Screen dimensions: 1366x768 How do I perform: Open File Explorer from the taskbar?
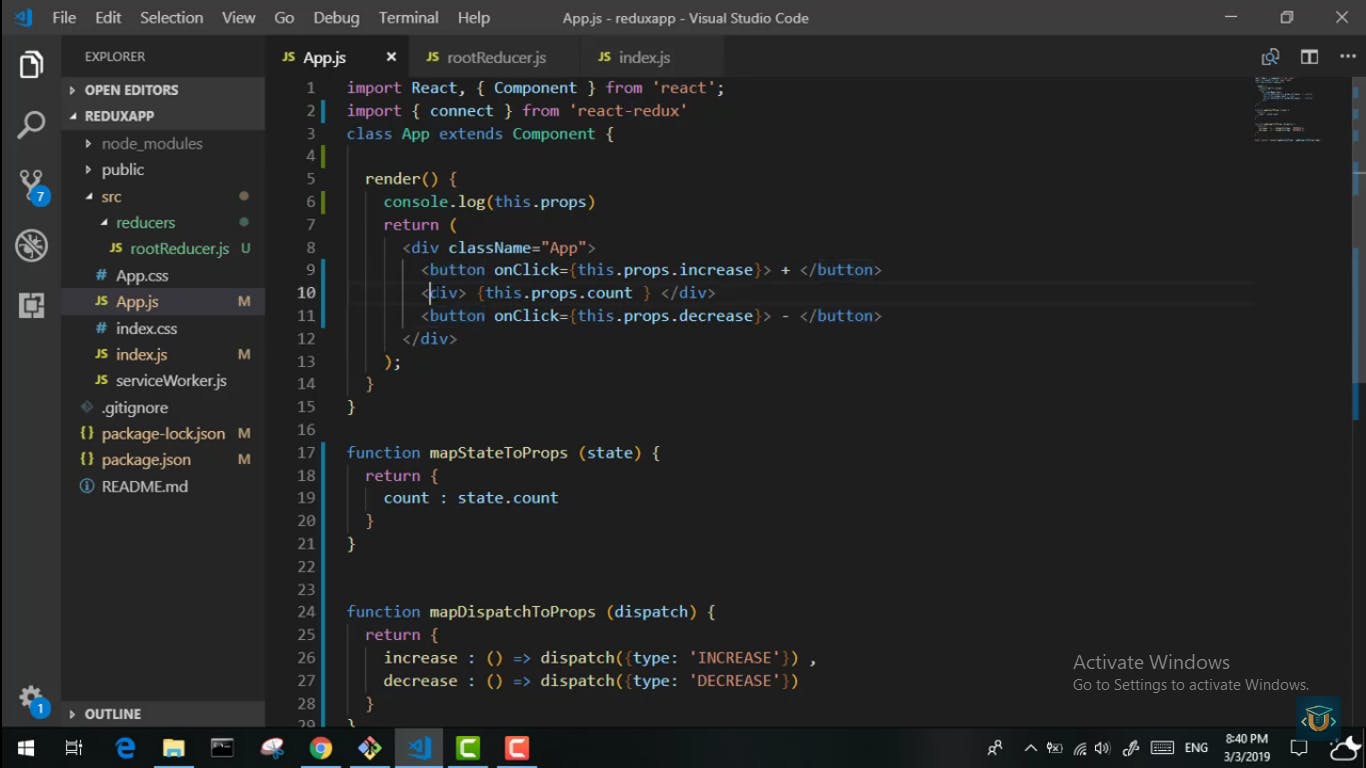pos(174,748)
